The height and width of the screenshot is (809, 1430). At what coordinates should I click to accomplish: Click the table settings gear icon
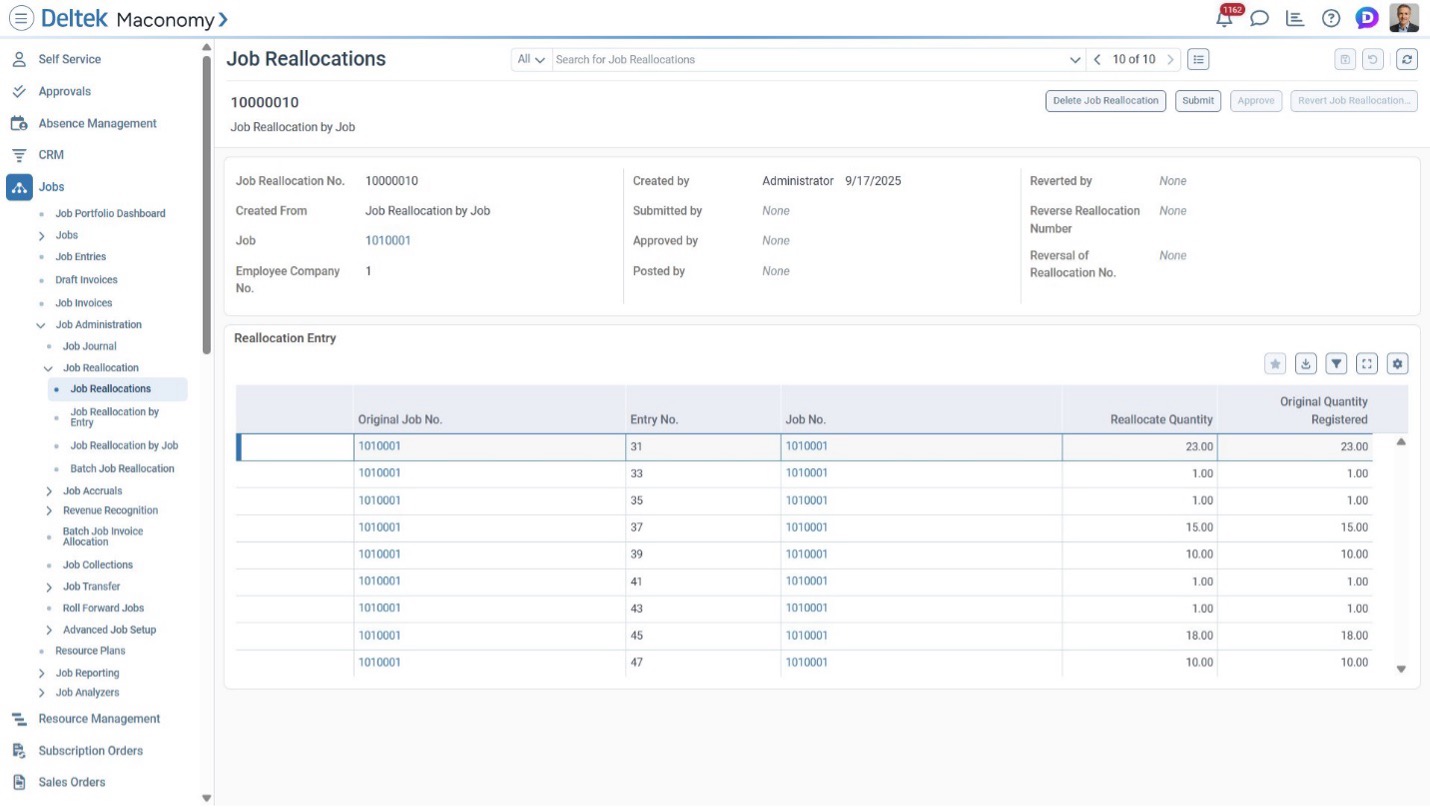(x=1397, y=364)
